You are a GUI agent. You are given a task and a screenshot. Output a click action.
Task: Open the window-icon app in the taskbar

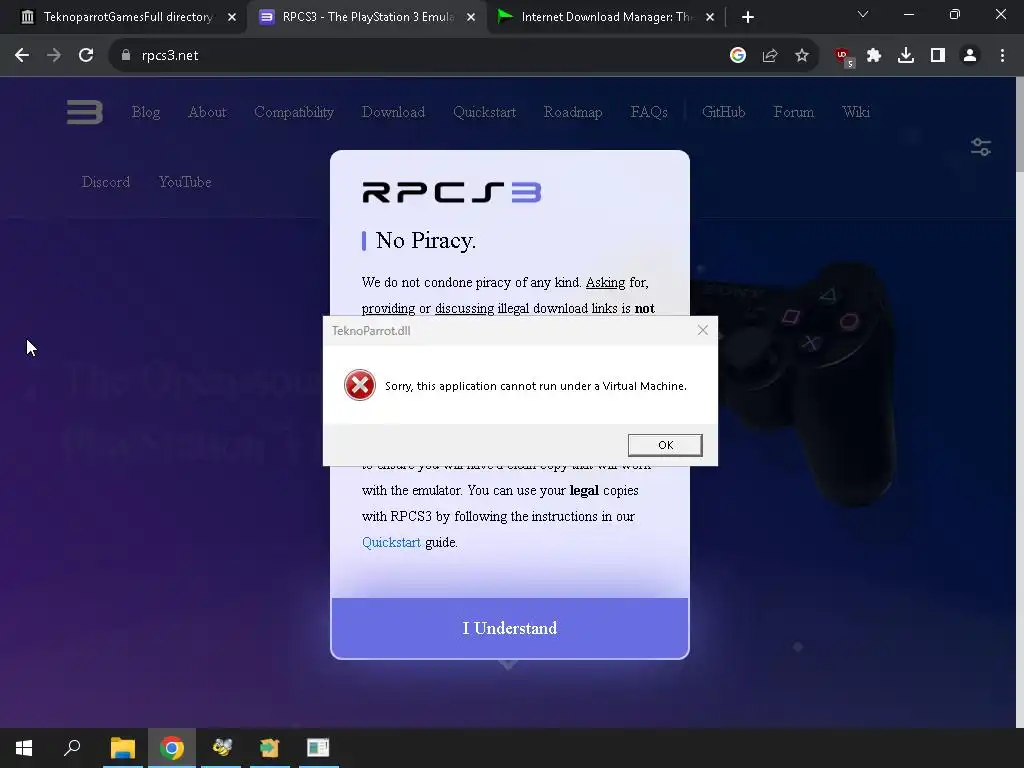(318, 748)
